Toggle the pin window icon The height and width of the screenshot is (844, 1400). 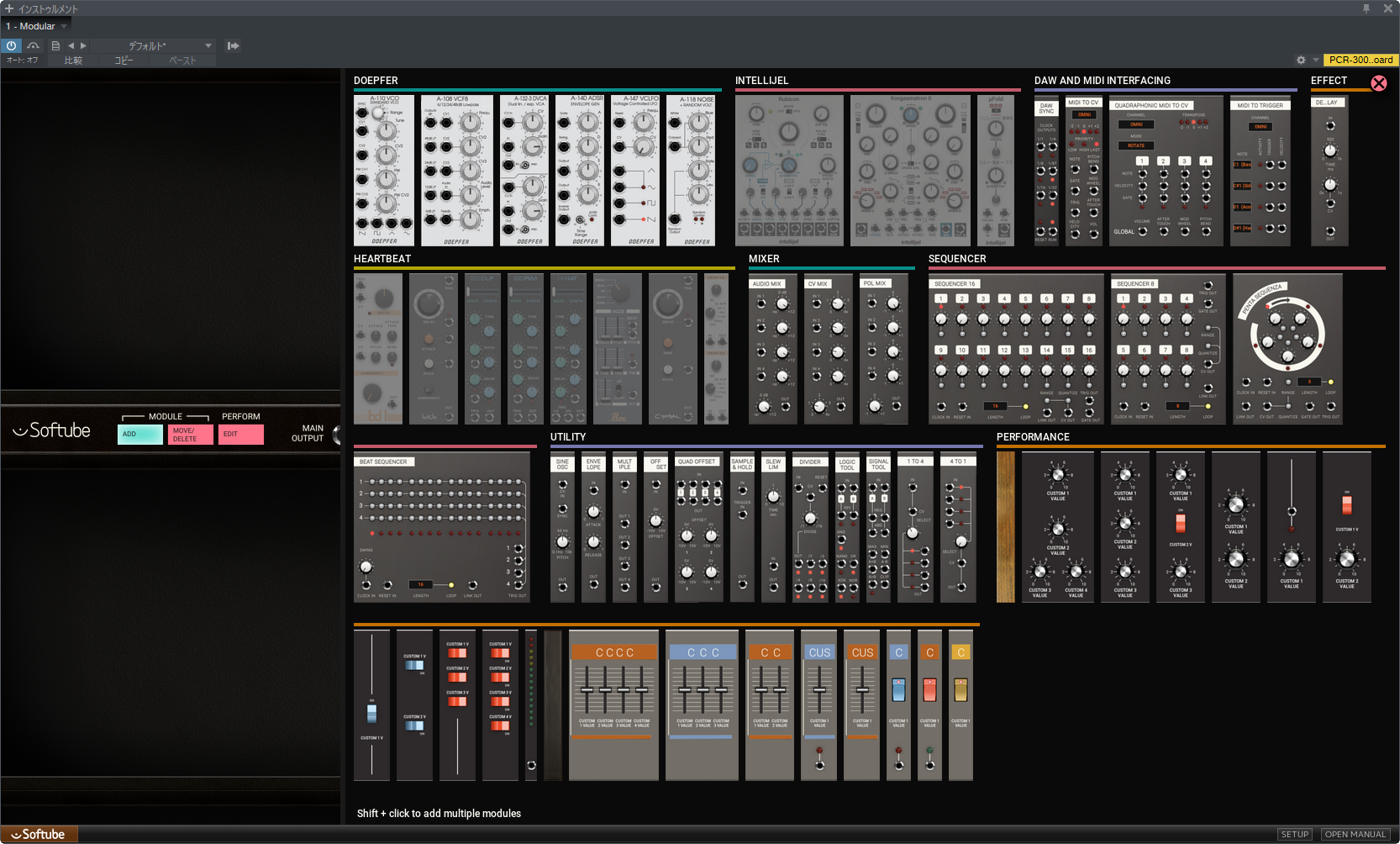click(1366, 8)
